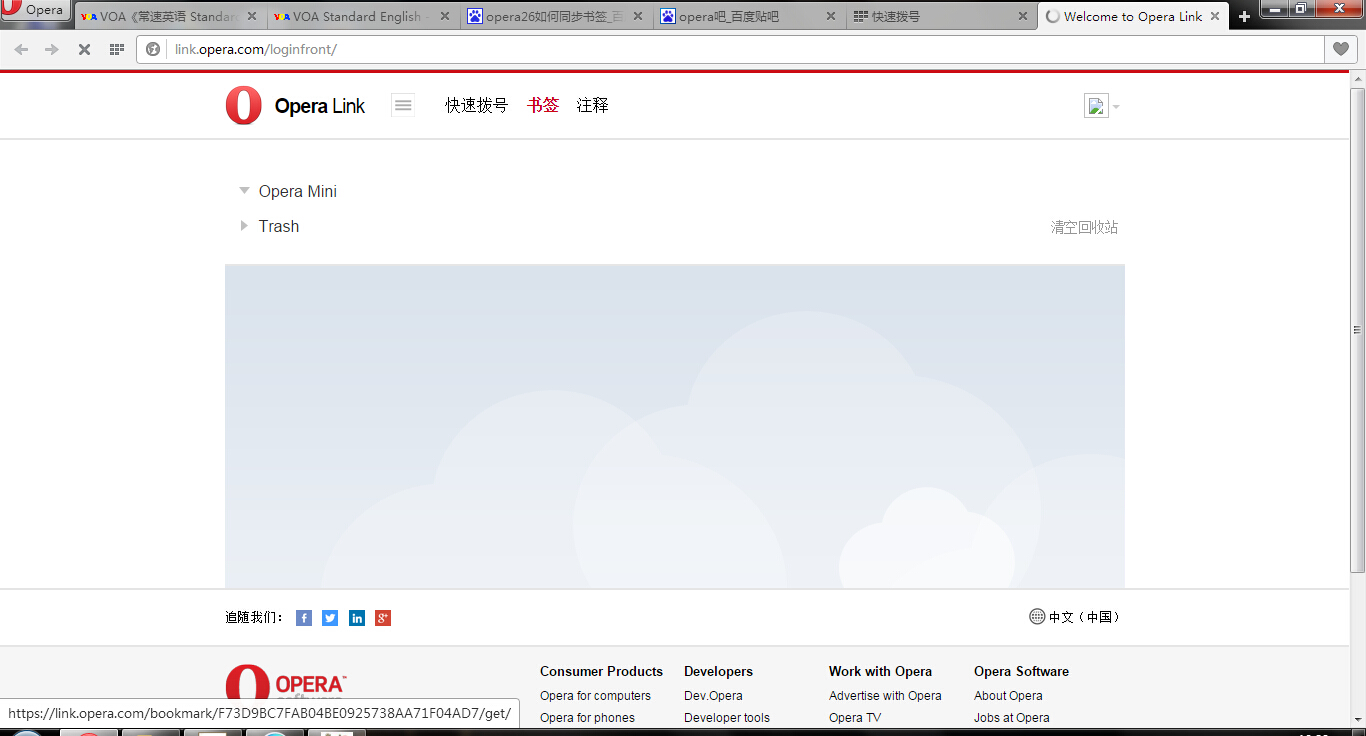Open Advertise with Opera link
This screenshot has height=736, width=1366.
coord(885,696)
